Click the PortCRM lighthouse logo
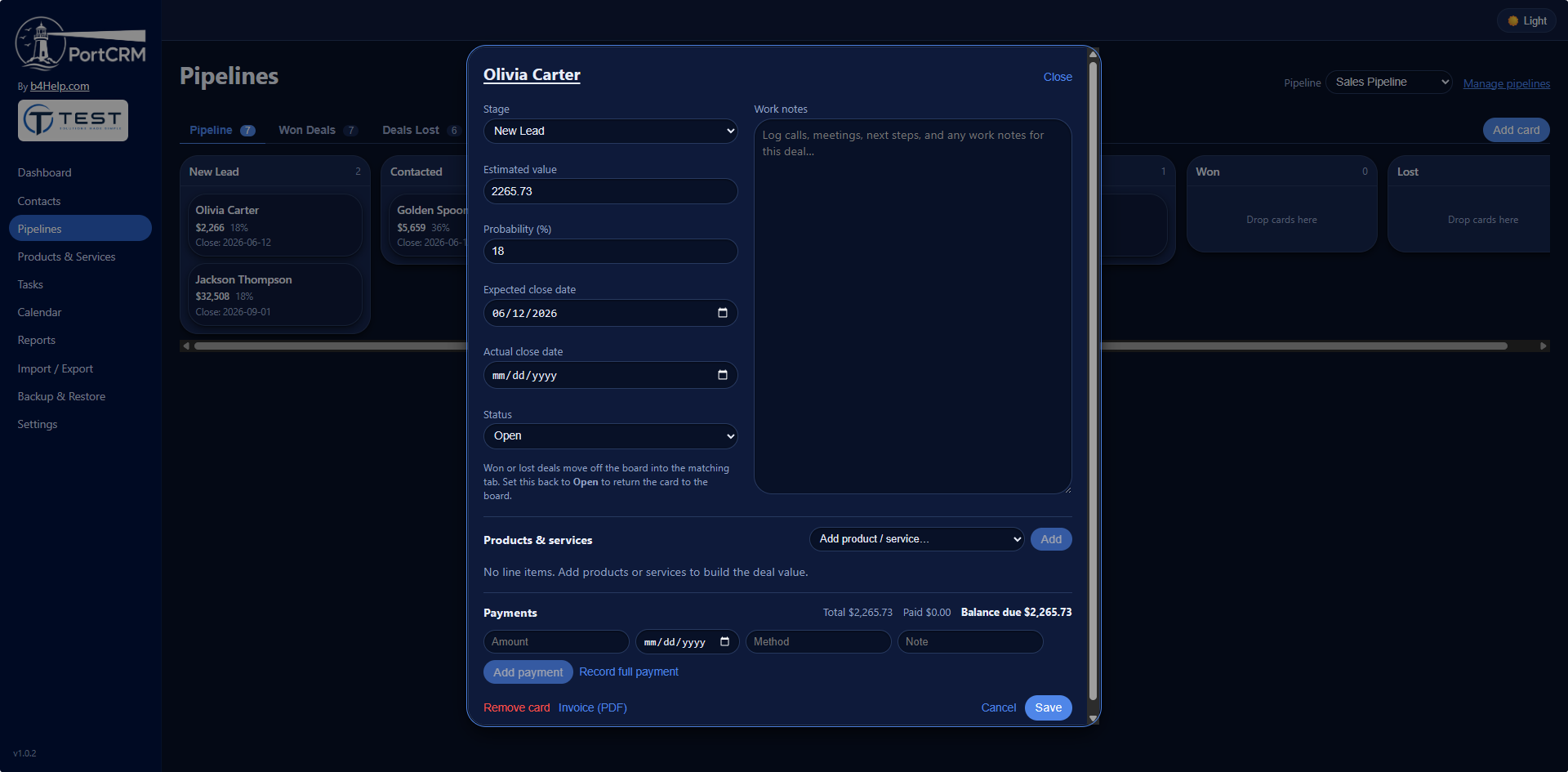 [80, 43]
